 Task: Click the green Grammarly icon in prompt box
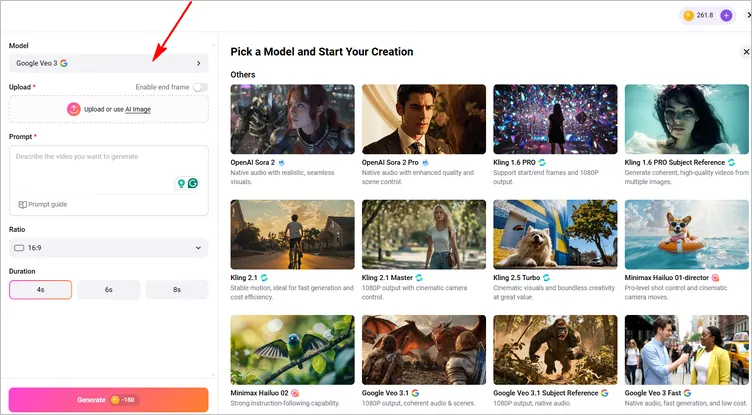point(193,183)
